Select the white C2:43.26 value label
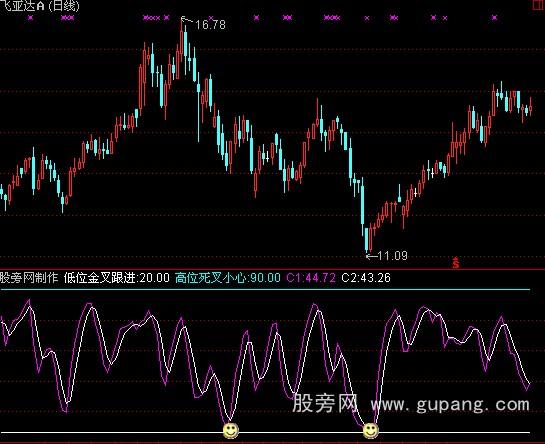Image resolution: width=545 pixels, height=444 pixels. coord(366,278)
